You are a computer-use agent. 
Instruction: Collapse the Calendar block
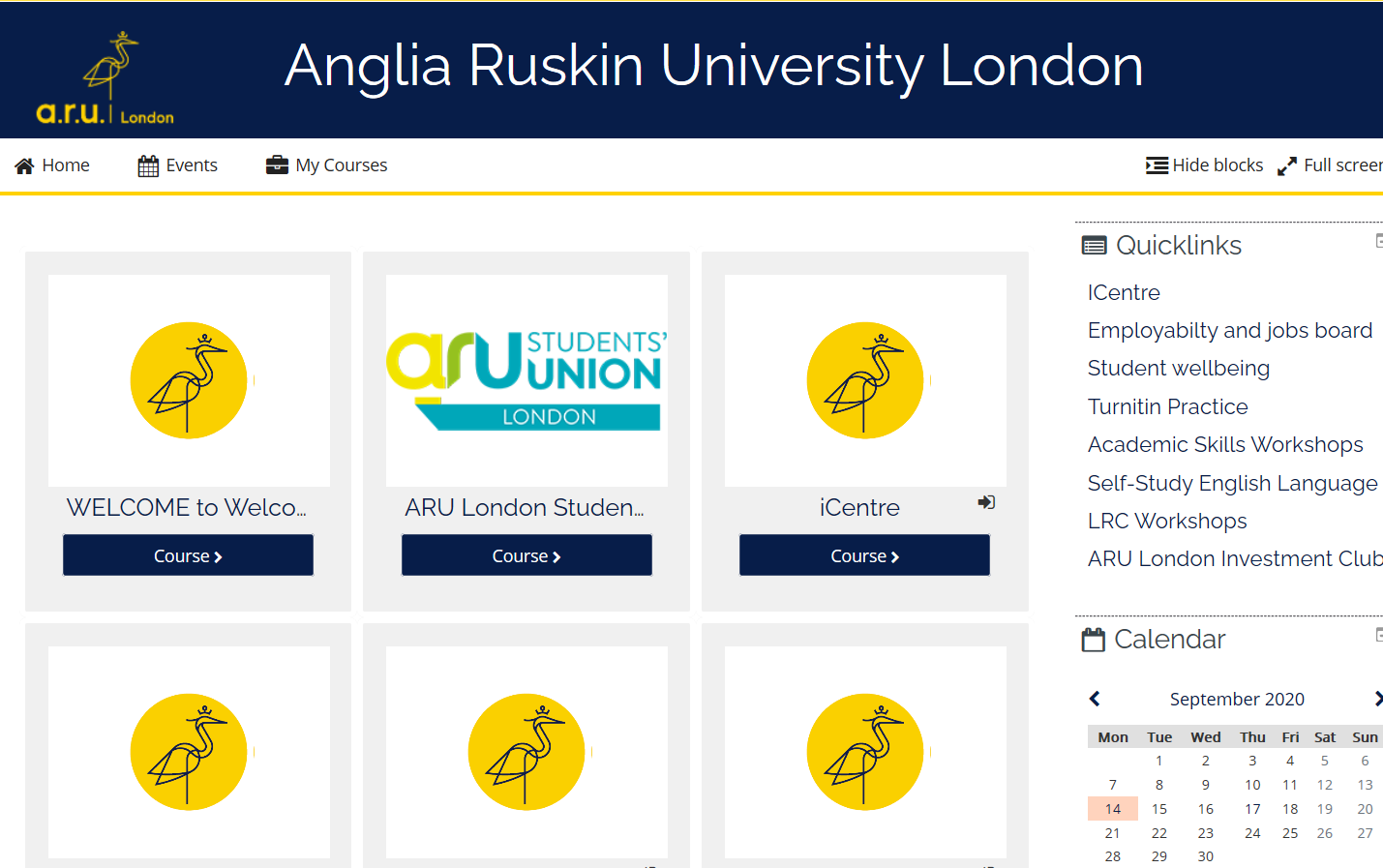pos(1379,635)
